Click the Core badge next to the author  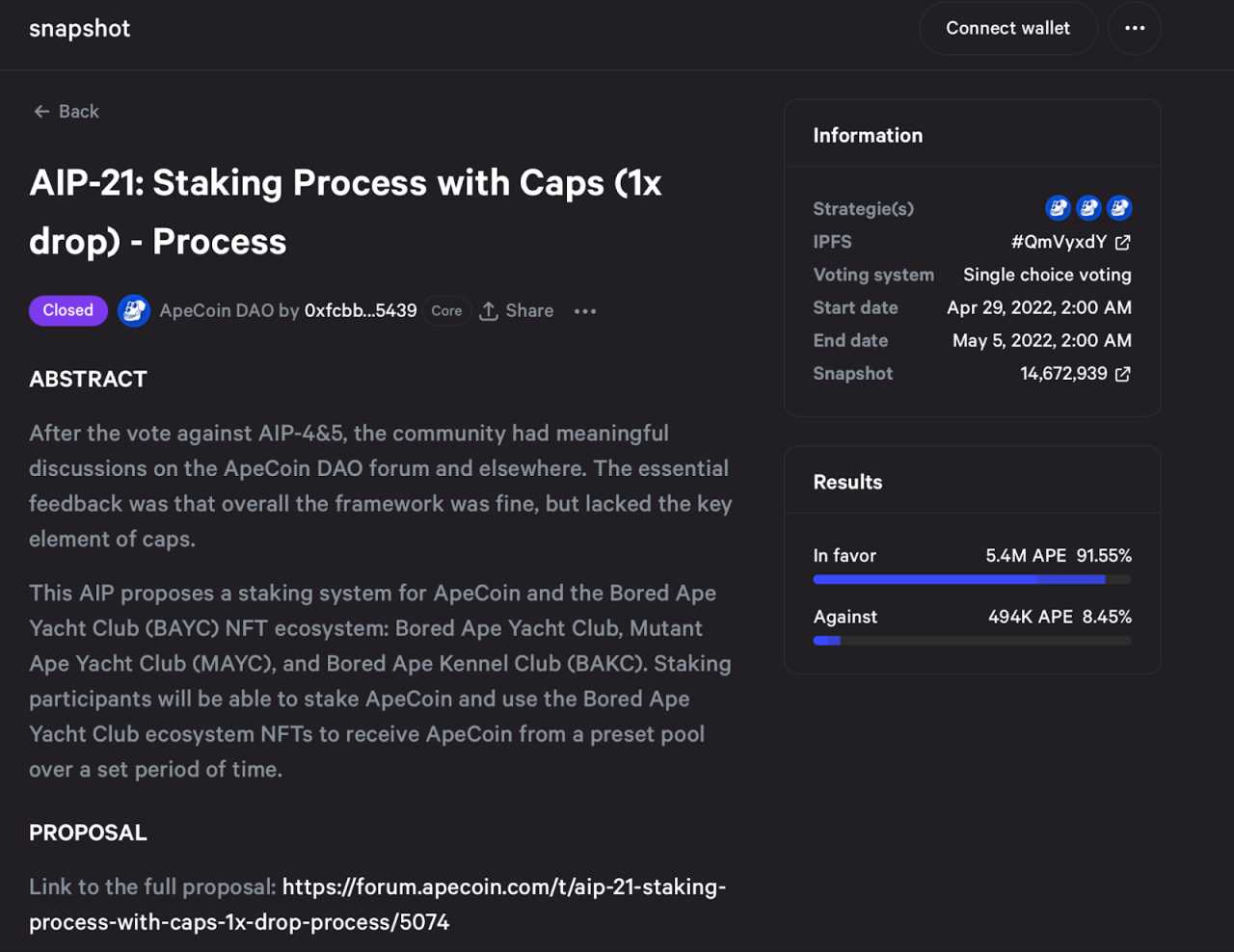446,310
